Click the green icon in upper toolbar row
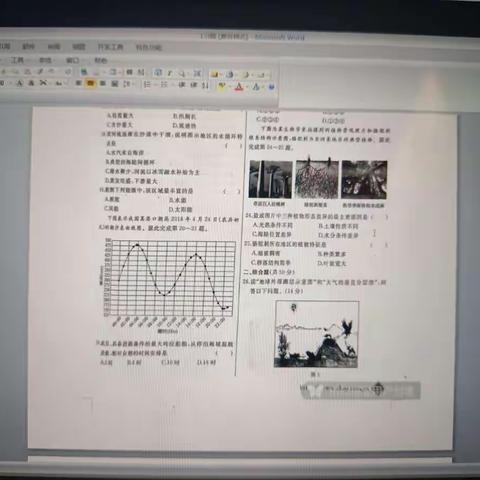This screenshot has width=480, height=480. [x=84, y=71]
